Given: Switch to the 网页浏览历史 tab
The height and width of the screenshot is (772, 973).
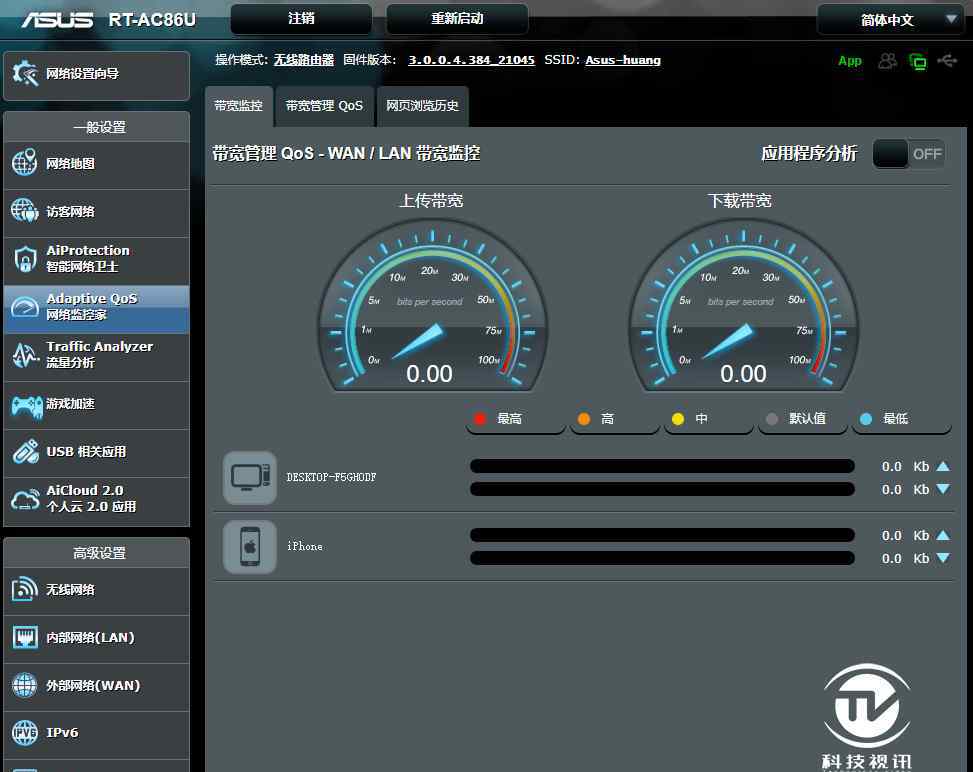Looking at the screenshot, I should tap(423, 106).
